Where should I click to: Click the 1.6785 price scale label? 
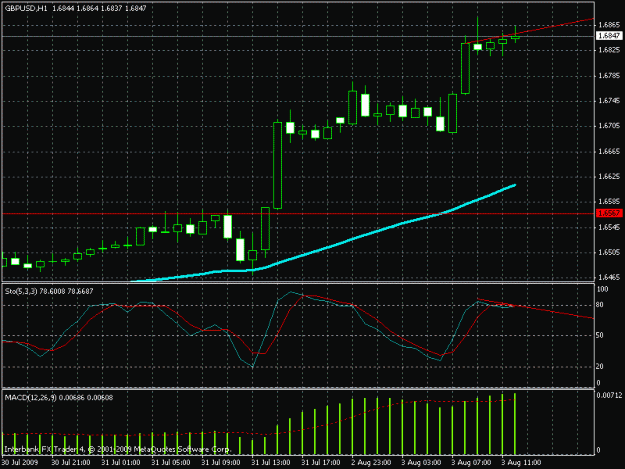click(x=609, y=75)
